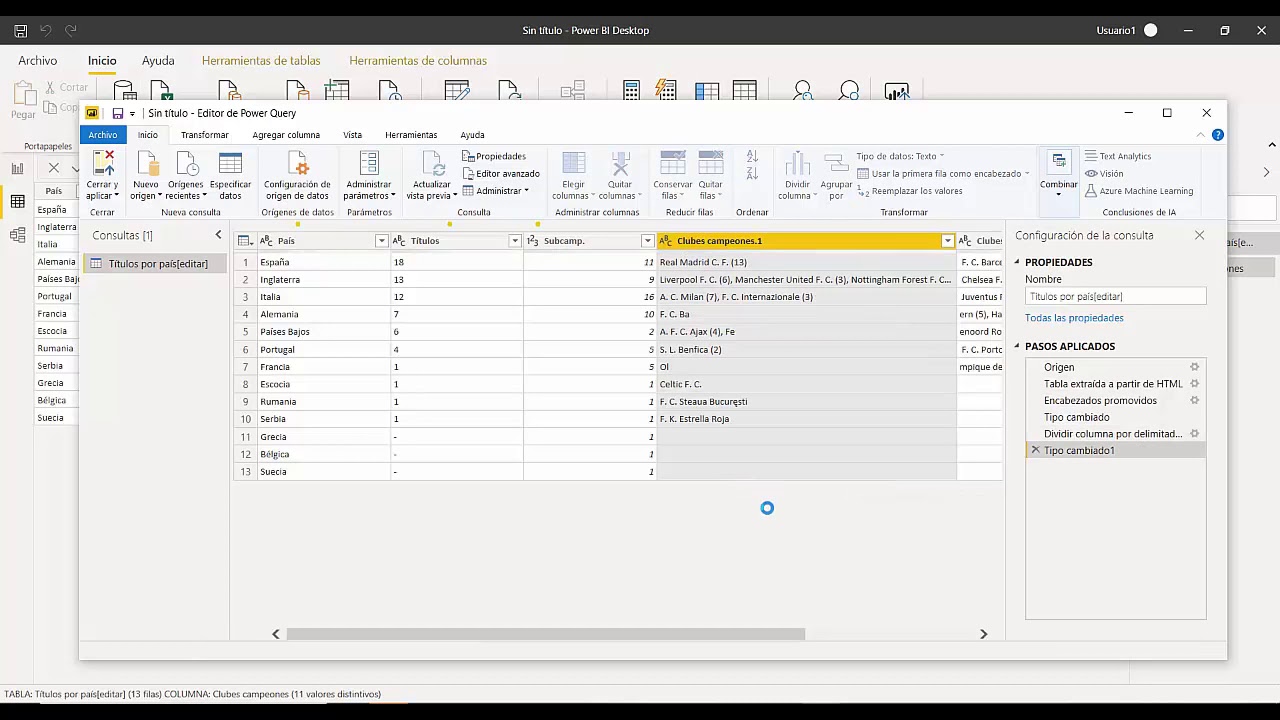Click the Quitar columnas icon

pyautogui.click(x=620, y=164)
